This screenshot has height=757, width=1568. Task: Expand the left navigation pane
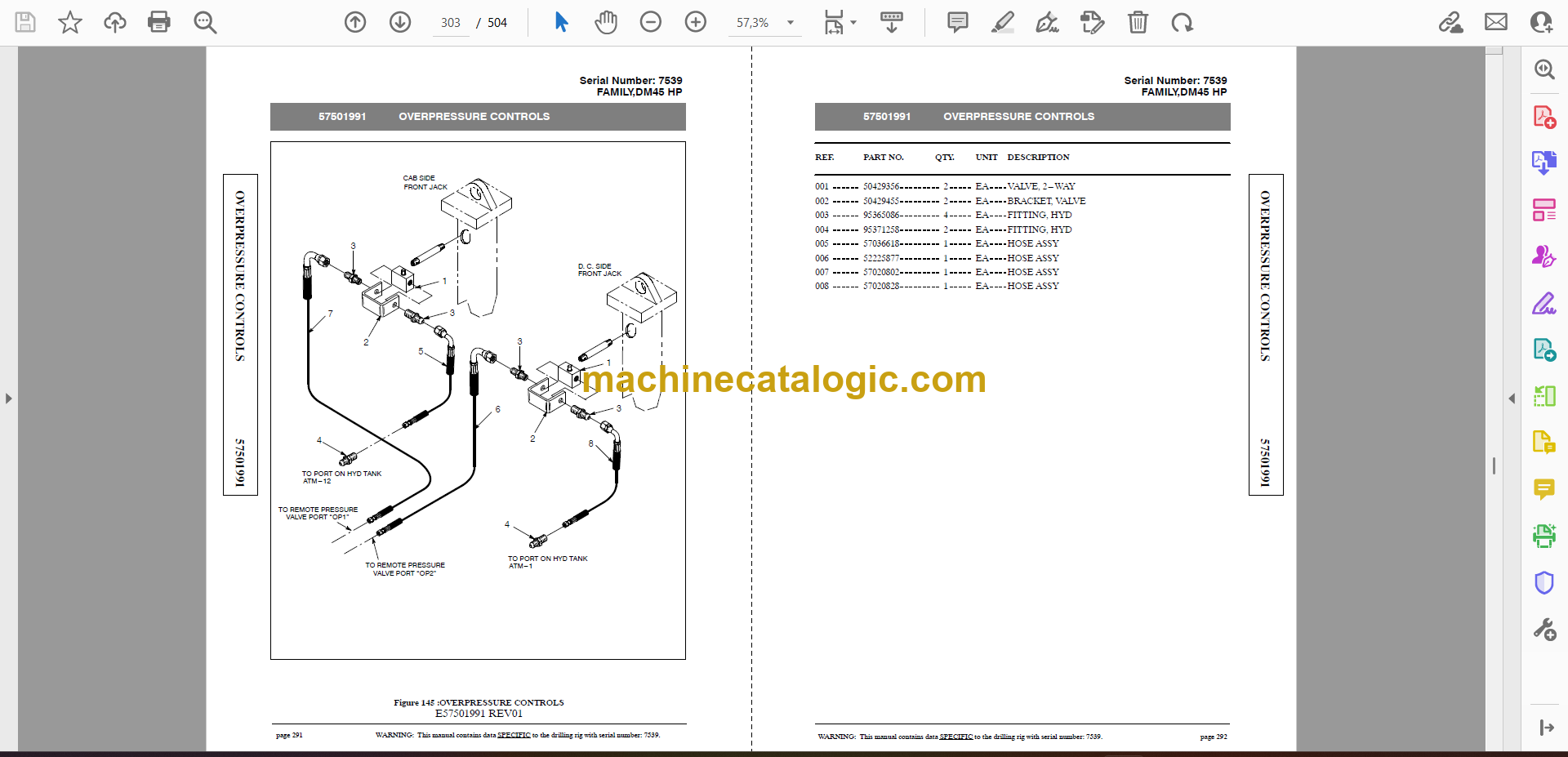[8, 399]
